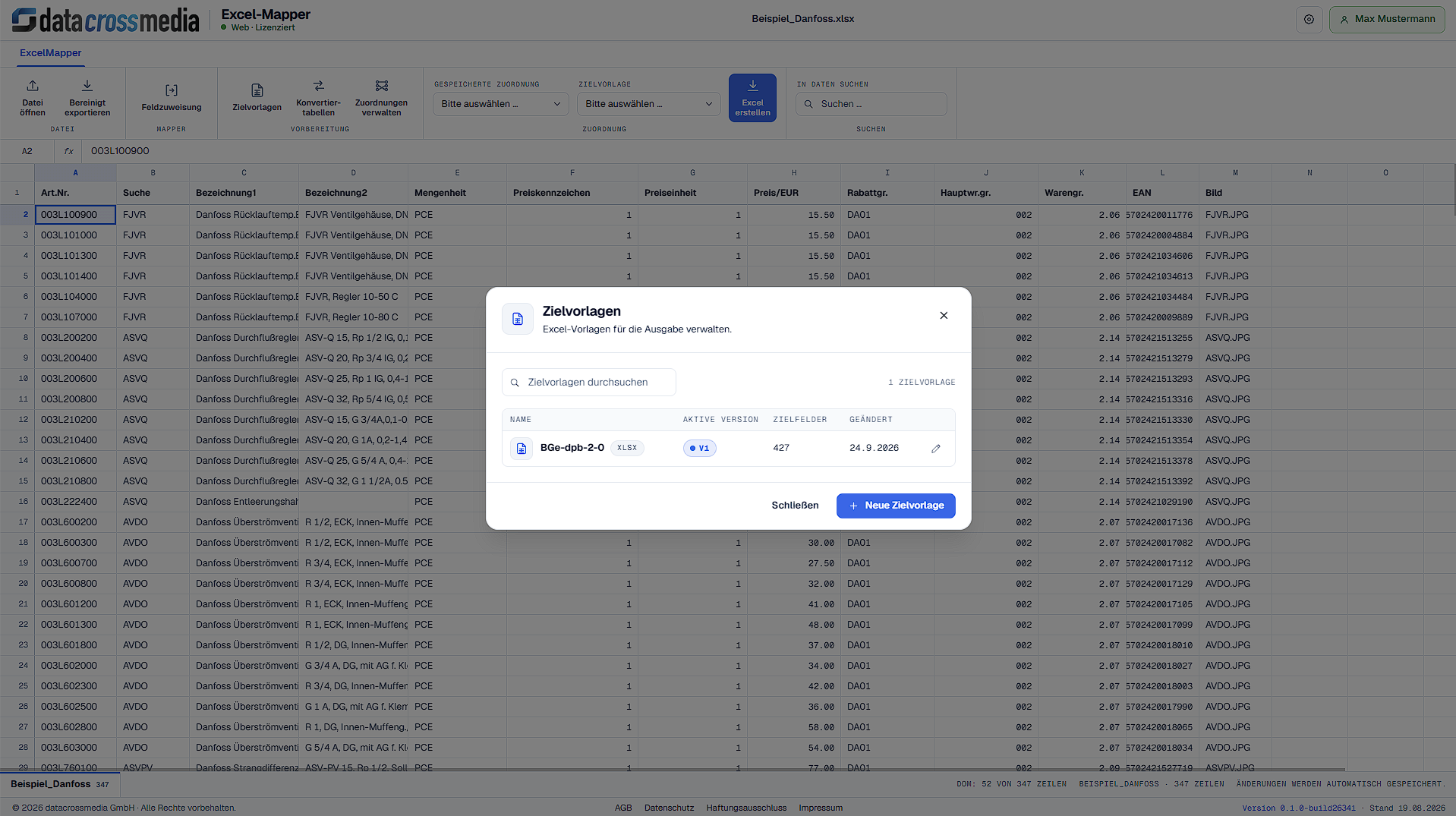Click the edit pencil for BGe-dpb-2-0
The height and width of the screenshot is (816, 1456).
936,449
